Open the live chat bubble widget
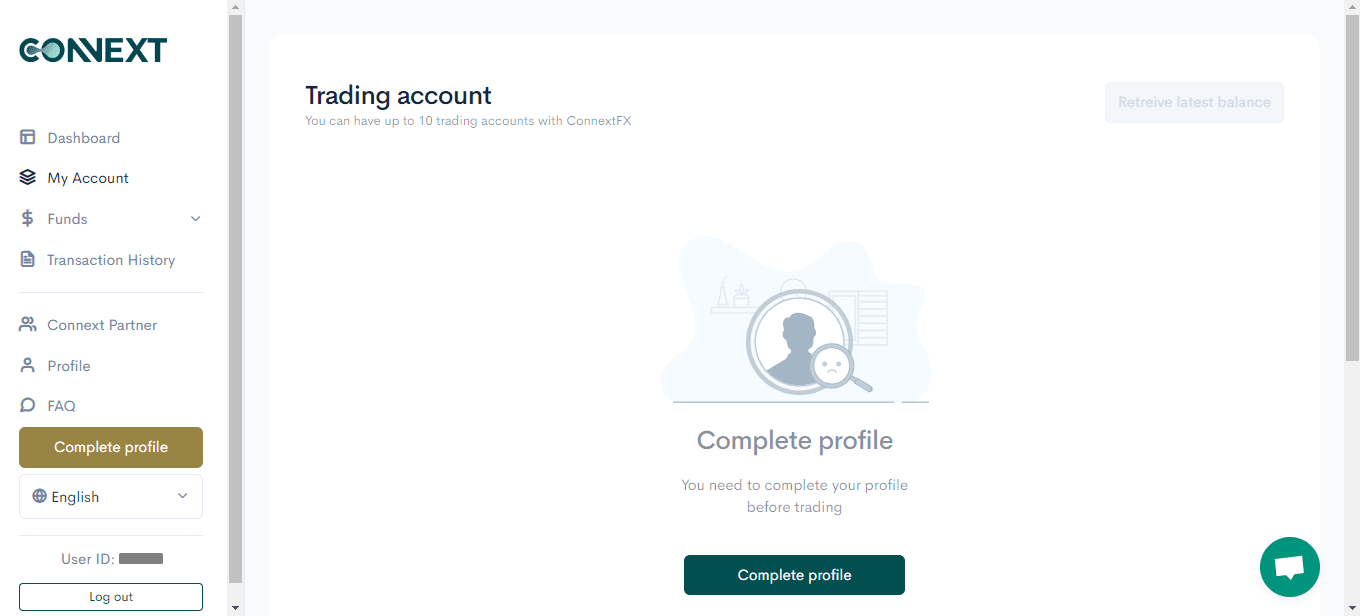Image resolution: width=1360 pixels, height=616 pixels. click(1290, 567)
